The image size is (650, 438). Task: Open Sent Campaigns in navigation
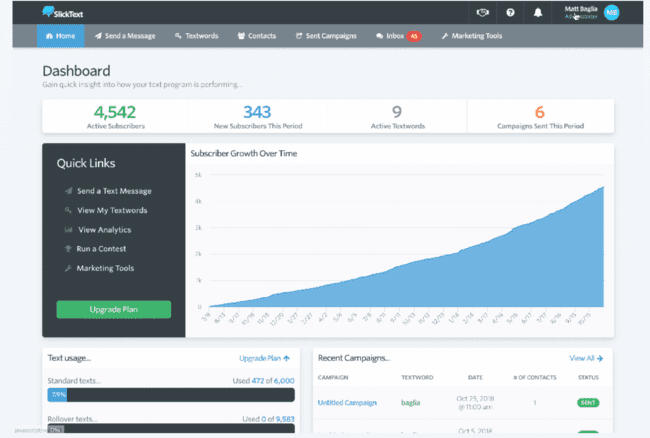point(327,36)
